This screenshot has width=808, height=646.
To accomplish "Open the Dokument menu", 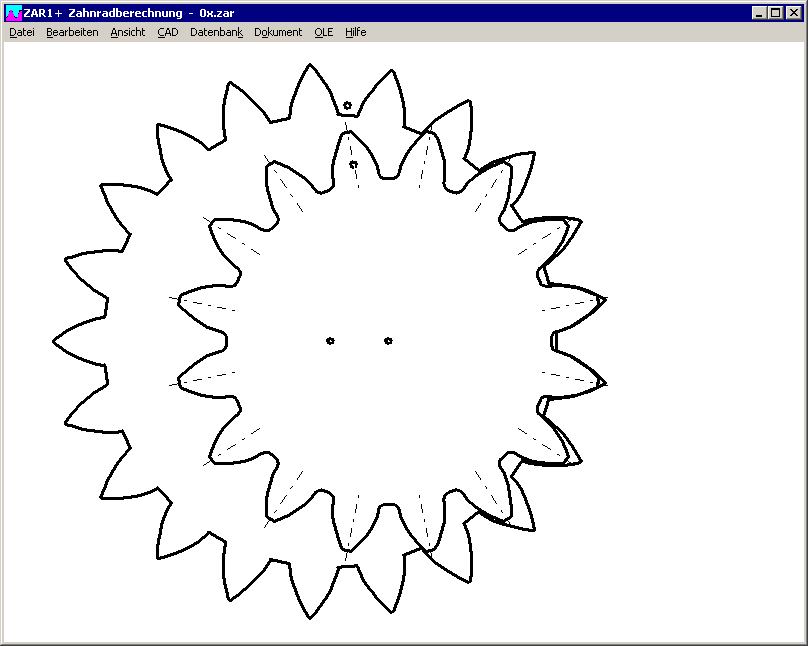I will tap(278, 32).
